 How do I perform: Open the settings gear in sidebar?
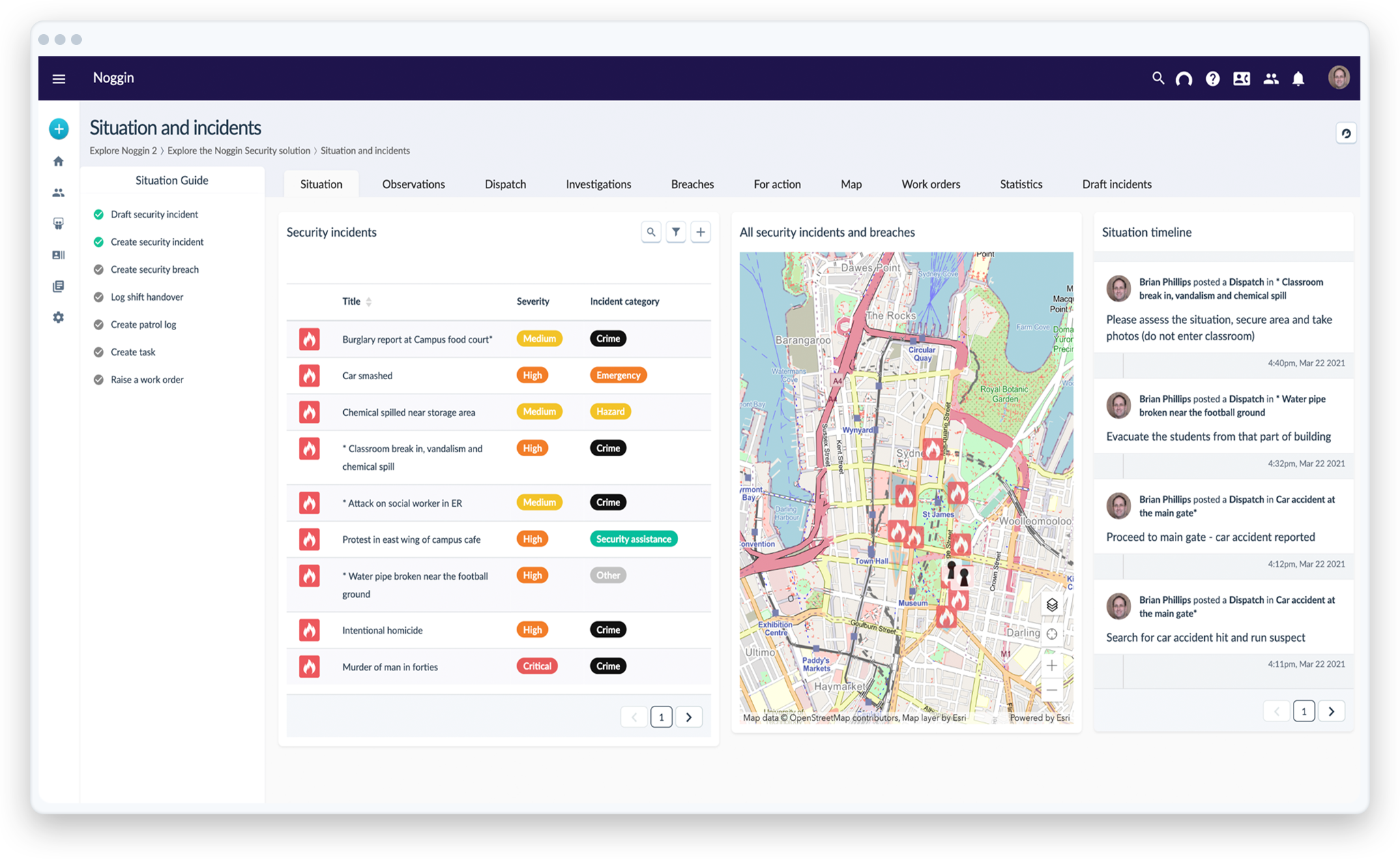[59, 318]
